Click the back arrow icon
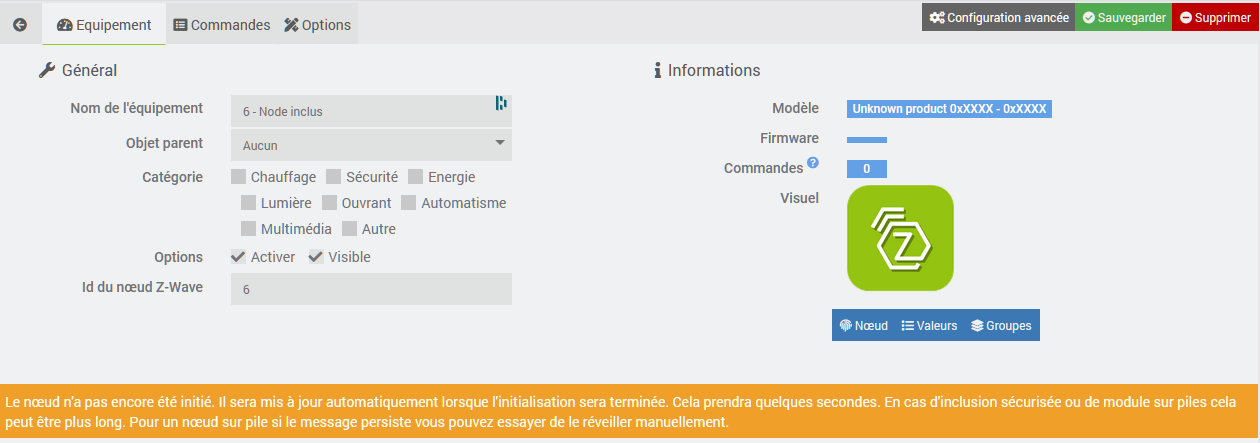1260x443 pixels. coord(20,24)
